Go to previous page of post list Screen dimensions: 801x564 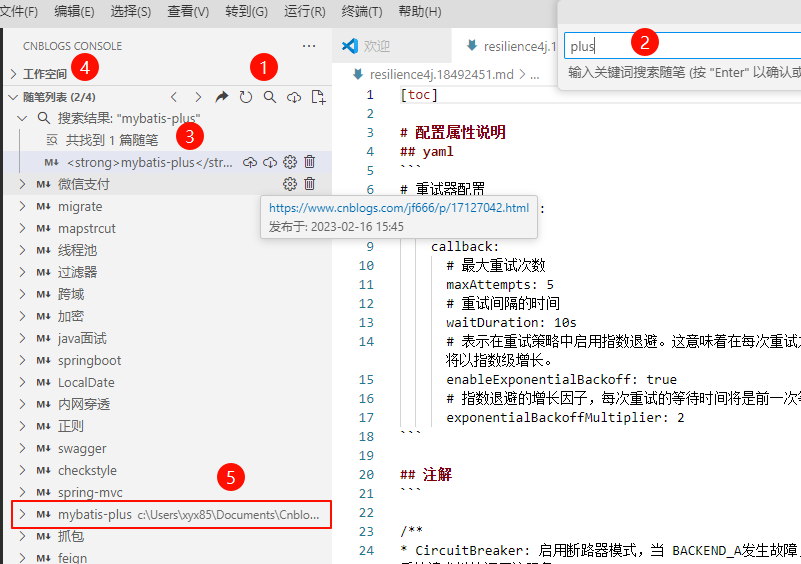[174, 97]
